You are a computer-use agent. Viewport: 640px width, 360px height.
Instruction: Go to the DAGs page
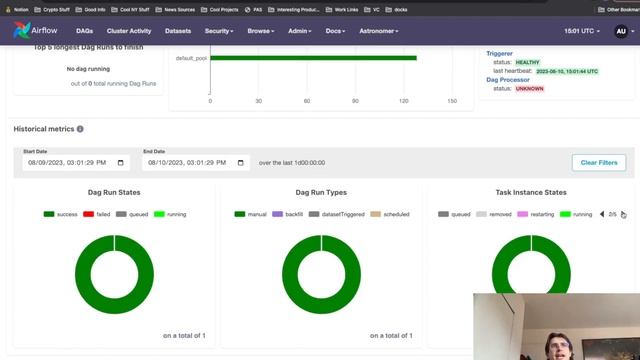pos(84,31)
